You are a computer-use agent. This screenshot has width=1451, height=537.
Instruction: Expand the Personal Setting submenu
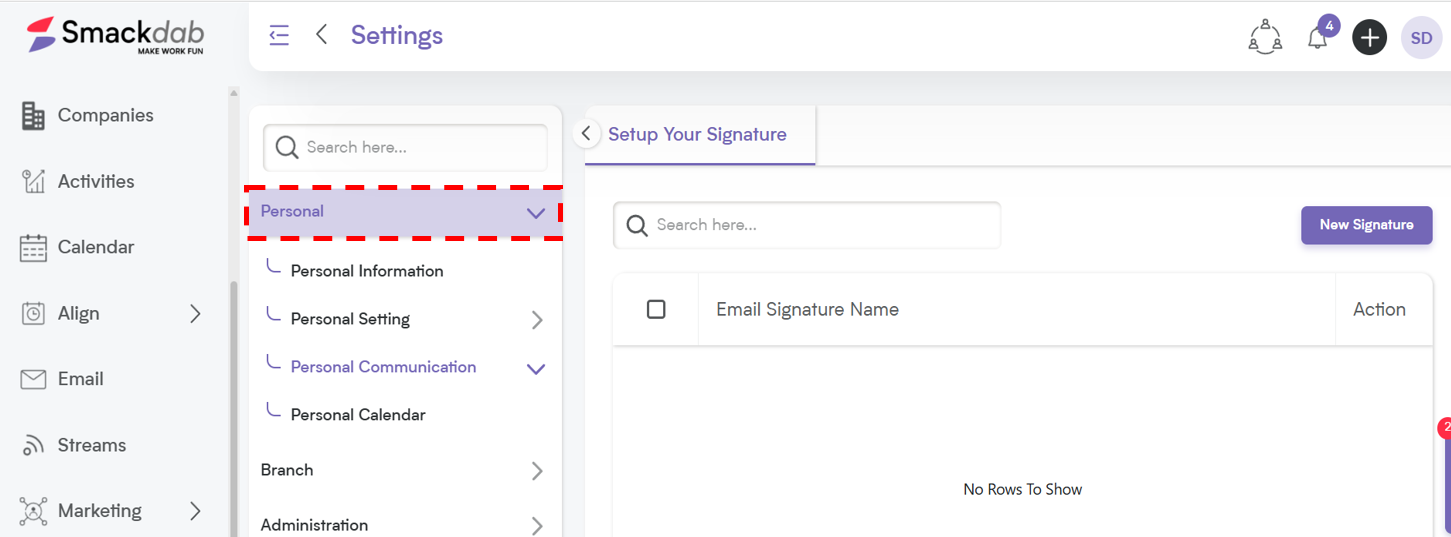[x=537, y=320]
